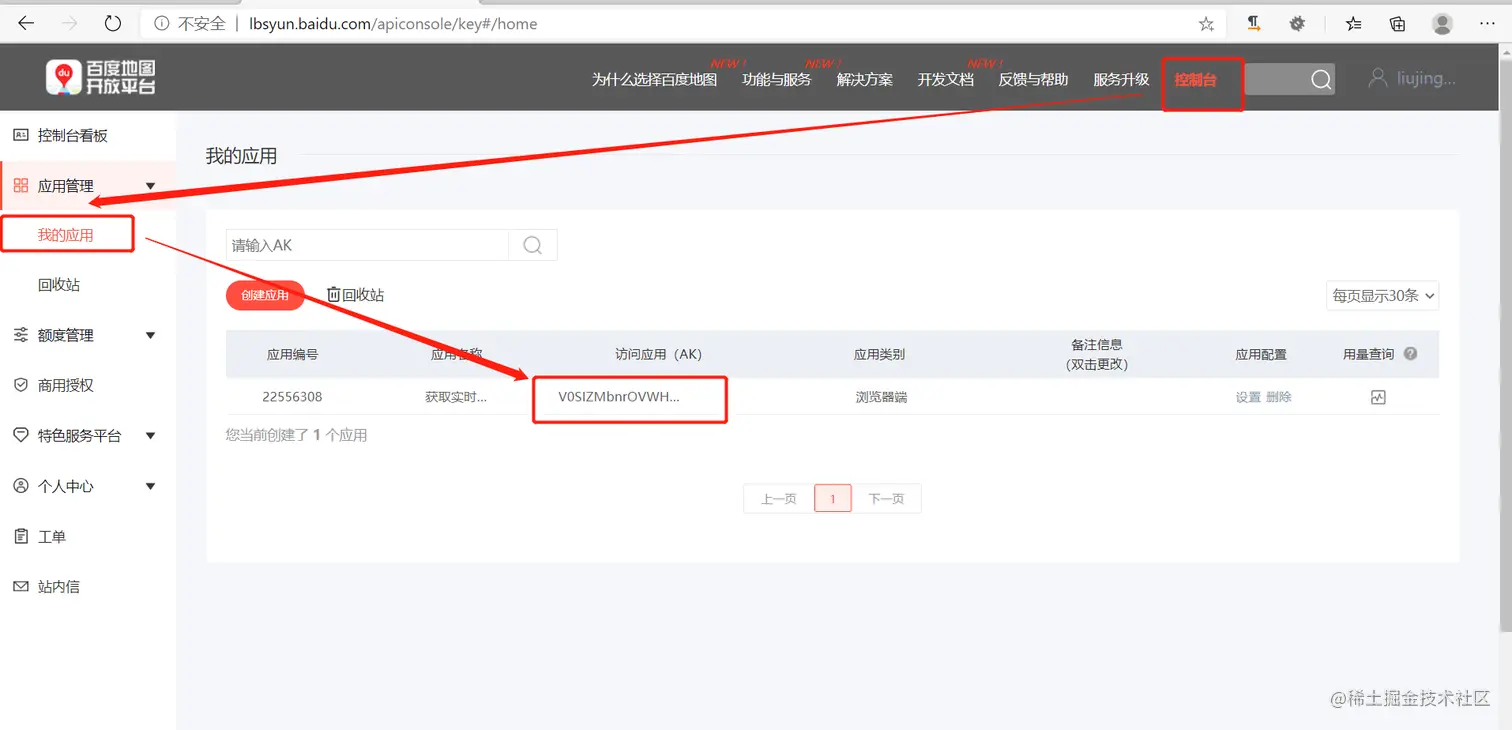
Task: Click the Baidu Map Open Platform logo
Action: 100,77
